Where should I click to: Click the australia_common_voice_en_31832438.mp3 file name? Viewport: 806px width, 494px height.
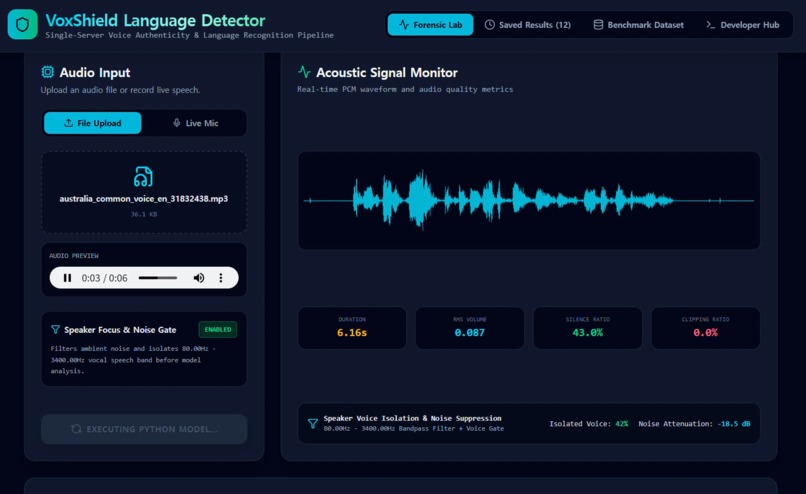click(143, 198)
